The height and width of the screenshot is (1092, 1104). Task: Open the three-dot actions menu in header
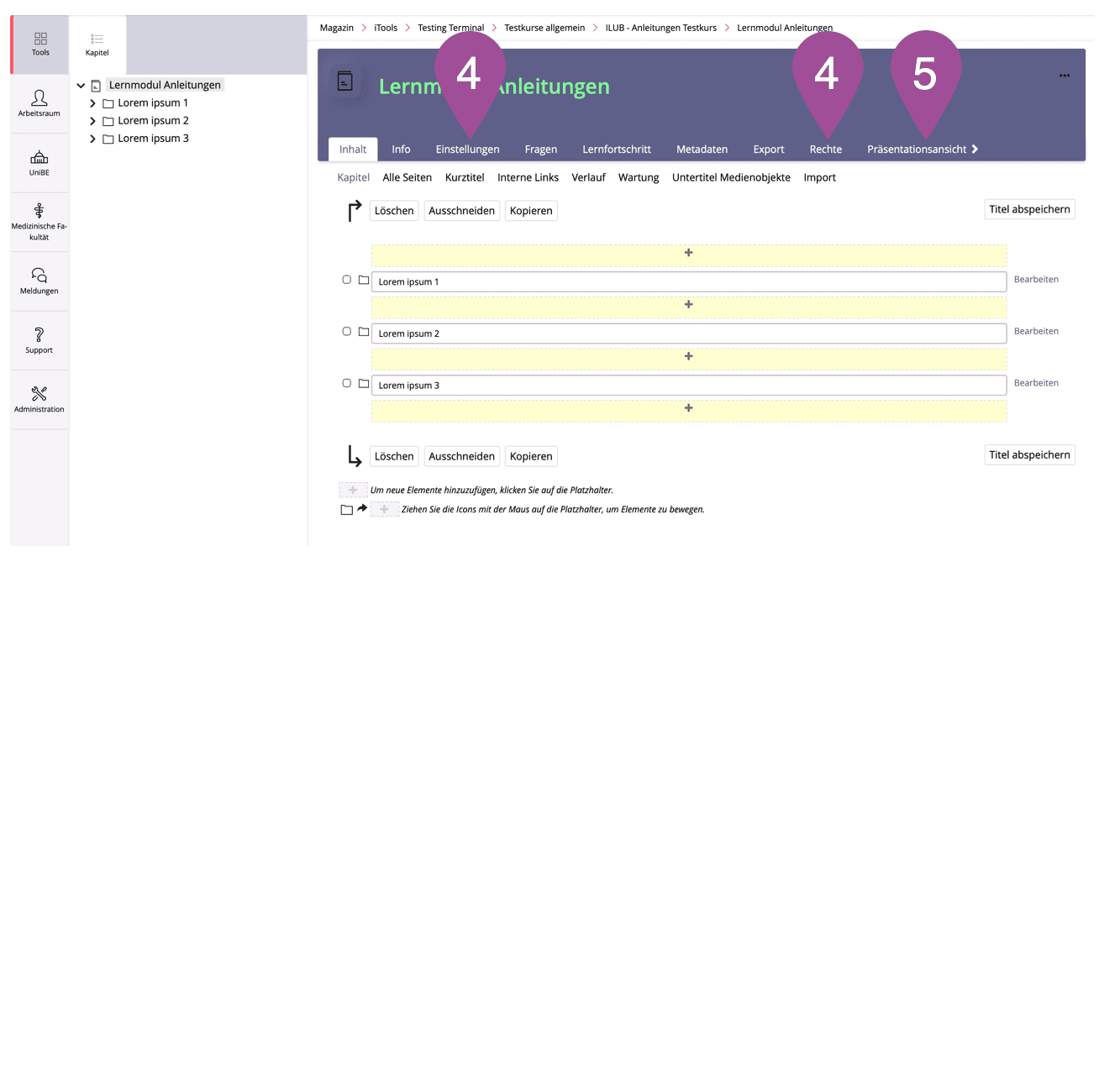coord(1064,76)
